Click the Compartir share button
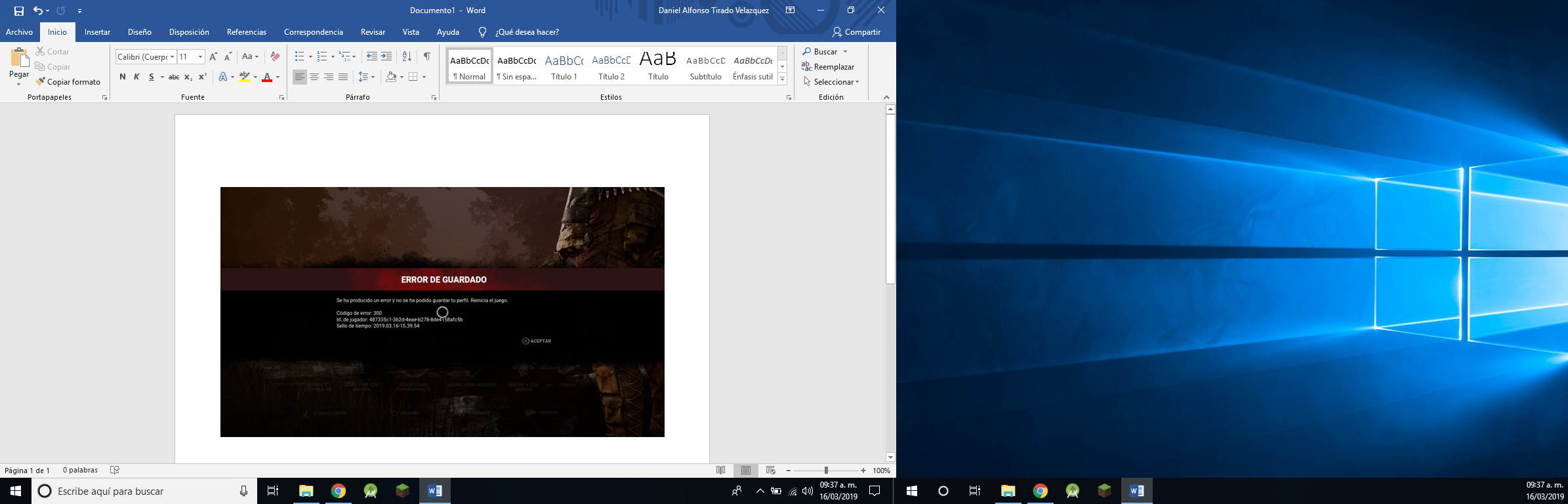 tap(856, 32)
